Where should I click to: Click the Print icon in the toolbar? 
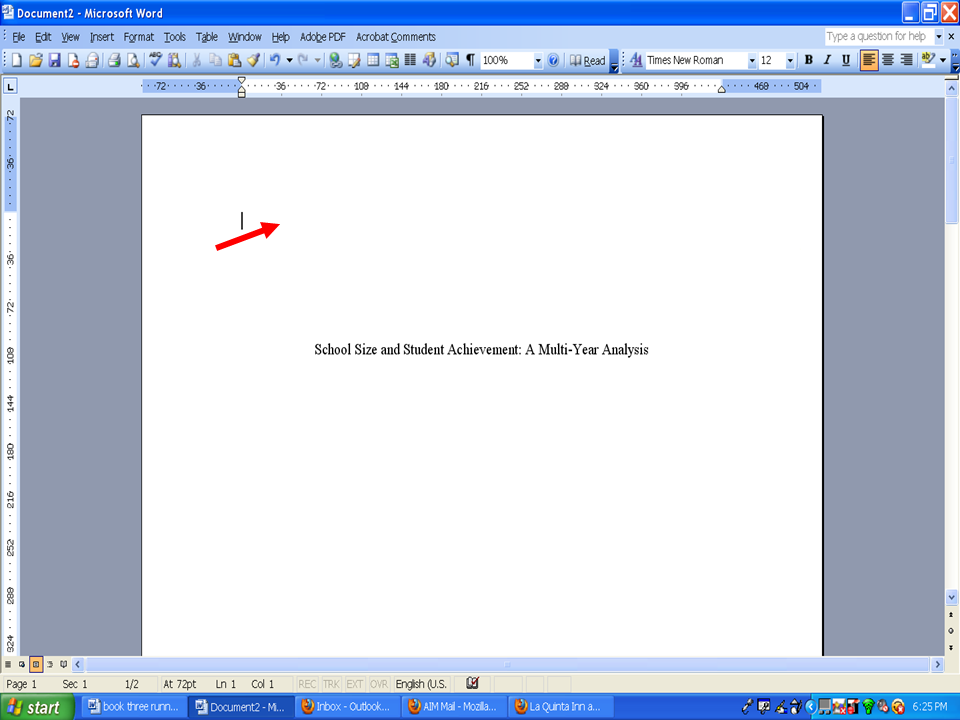[114, 60]
